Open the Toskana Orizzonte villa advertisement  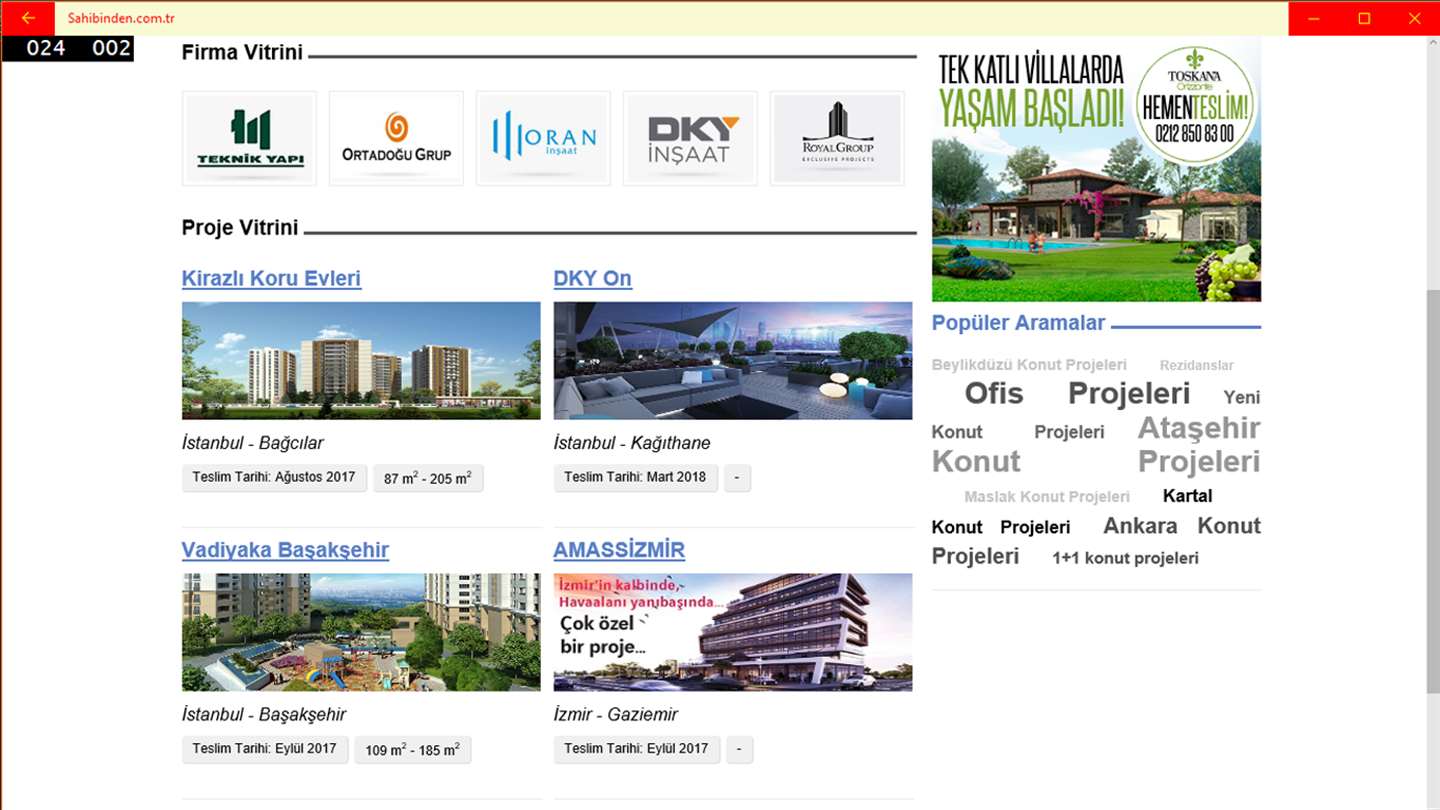coord(1096,170)
